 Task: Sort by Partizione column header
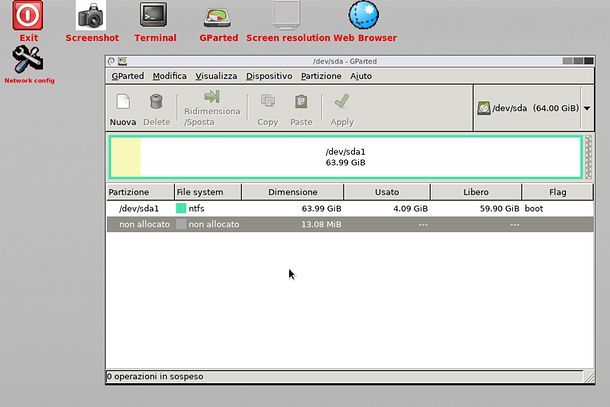[x=140, y=192]
